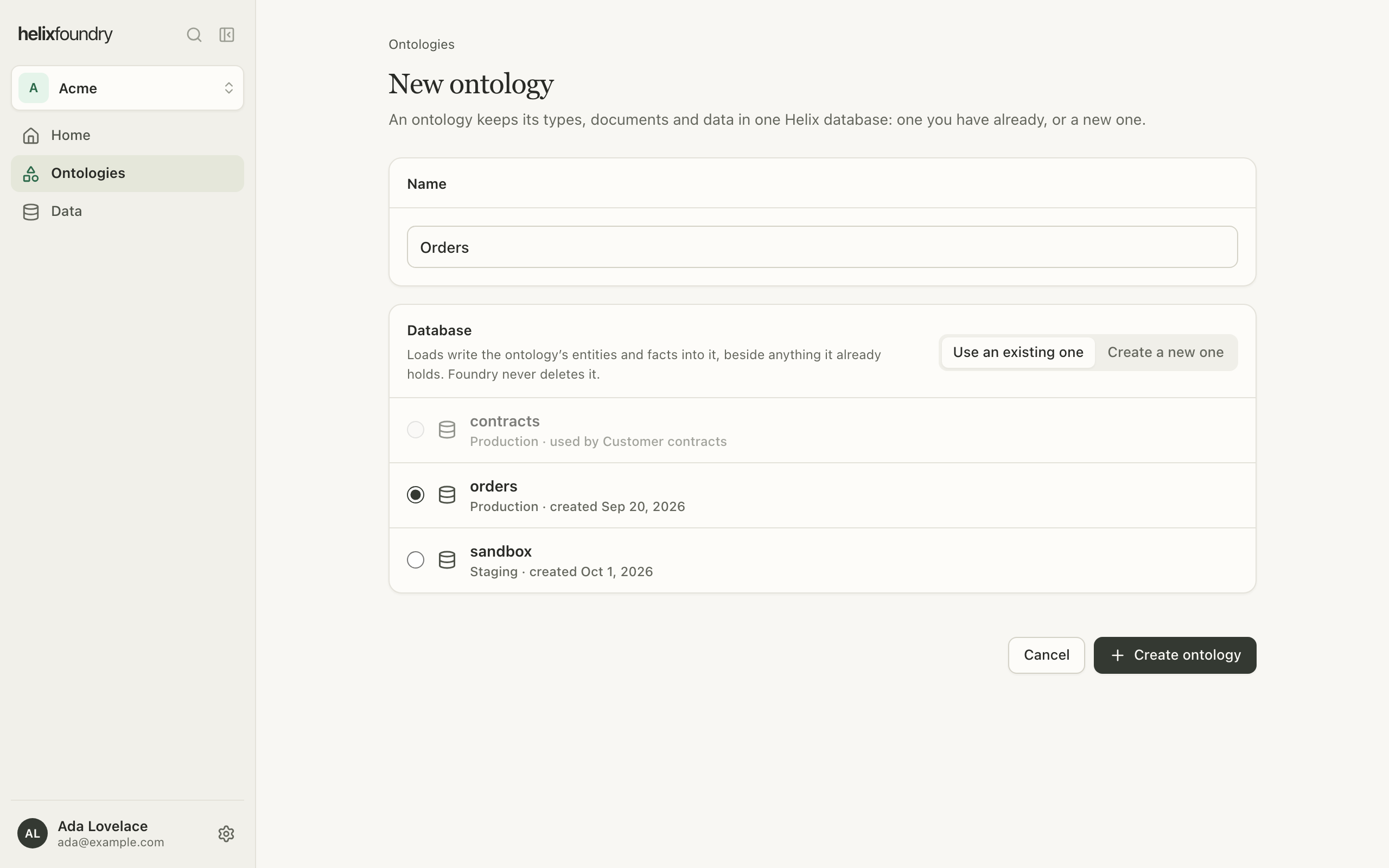Collapse the sidebar panel icon
Viewport: 1389px width, 868px height.
tap(227, 34)
